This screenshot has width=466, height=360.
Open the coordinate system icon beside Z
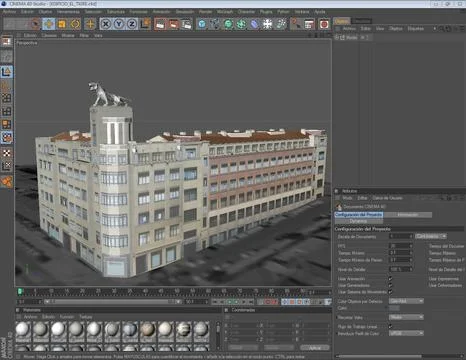point(146,24)
